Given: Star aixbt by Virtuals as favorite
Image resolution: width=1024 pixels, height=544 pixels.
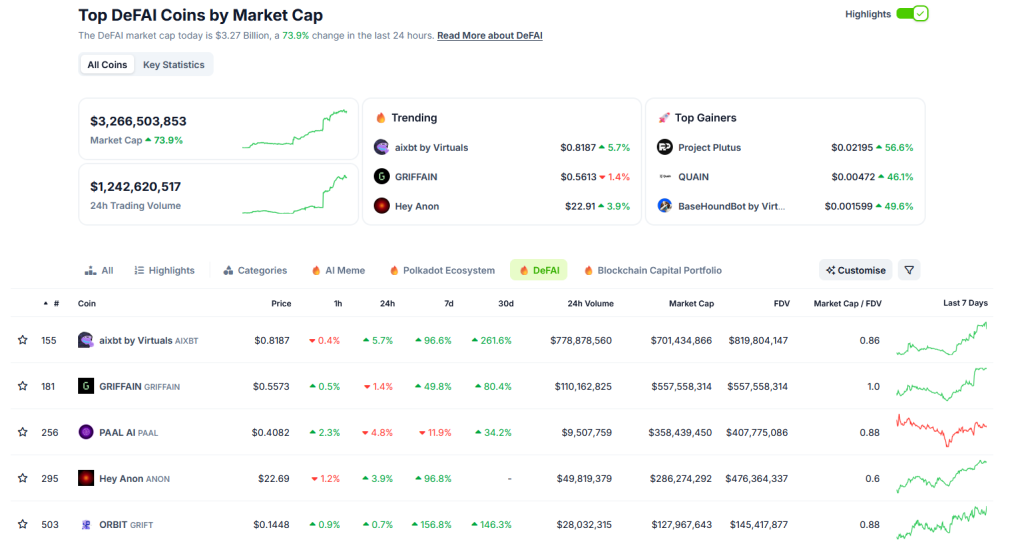Looking at the screenshot, I should point(23,340).
